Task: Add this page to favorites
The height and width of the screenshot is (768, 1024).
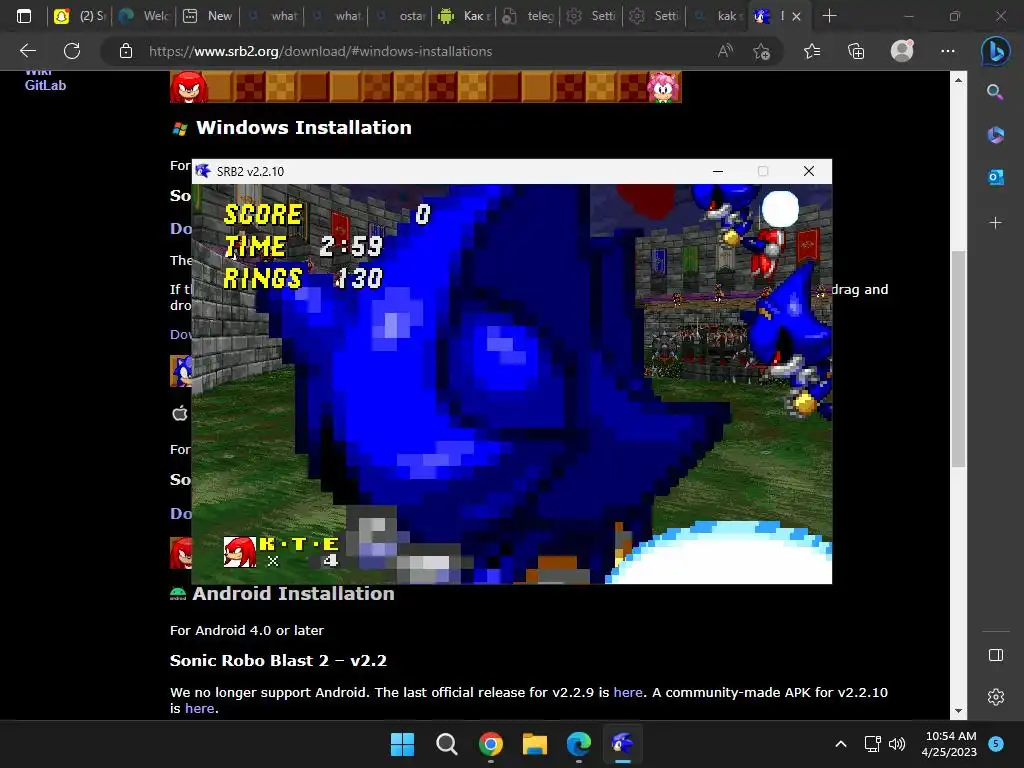Action: point(761,51)
